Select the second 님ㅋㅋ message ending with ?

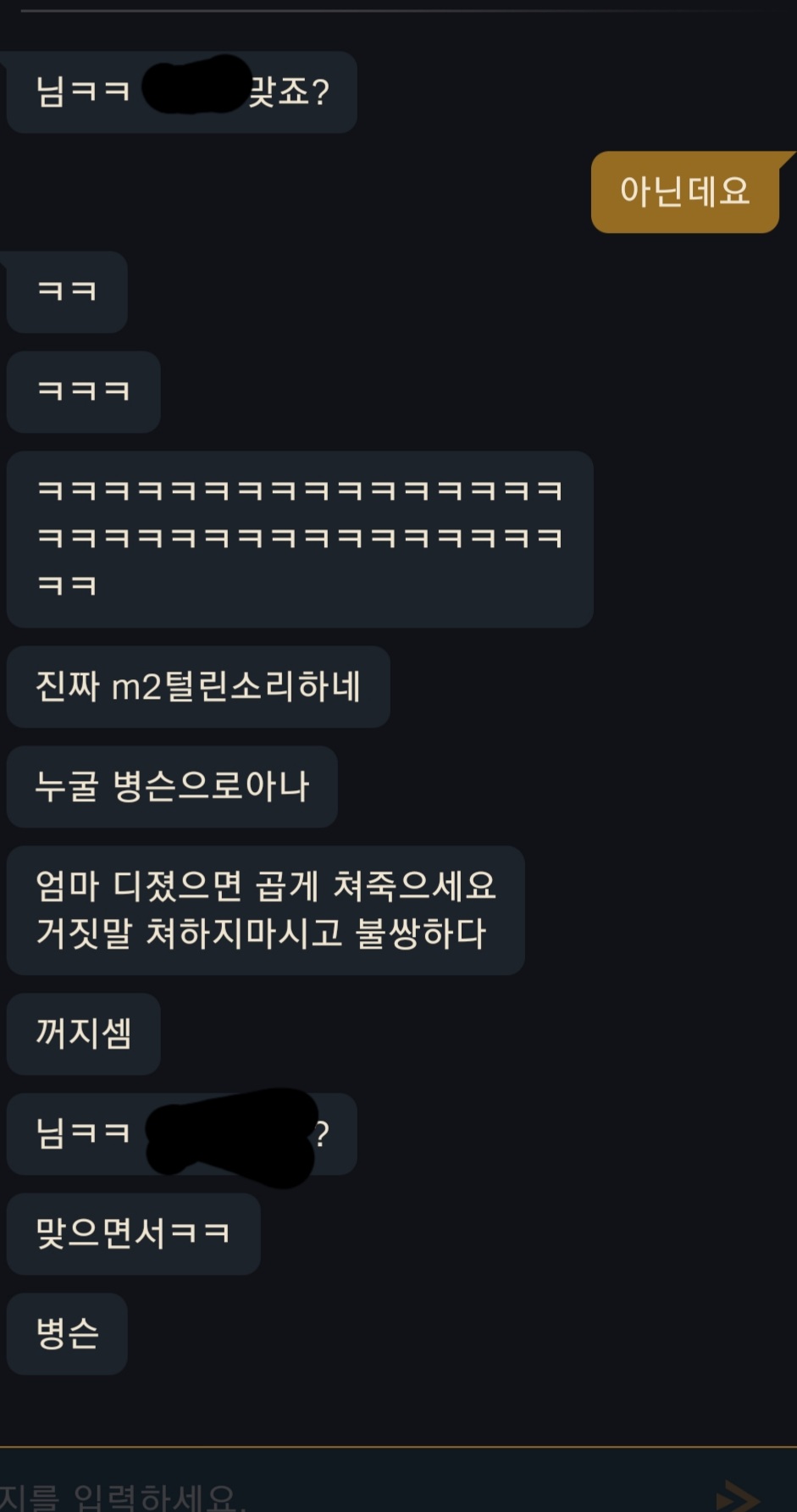(x=181, y=1134)
